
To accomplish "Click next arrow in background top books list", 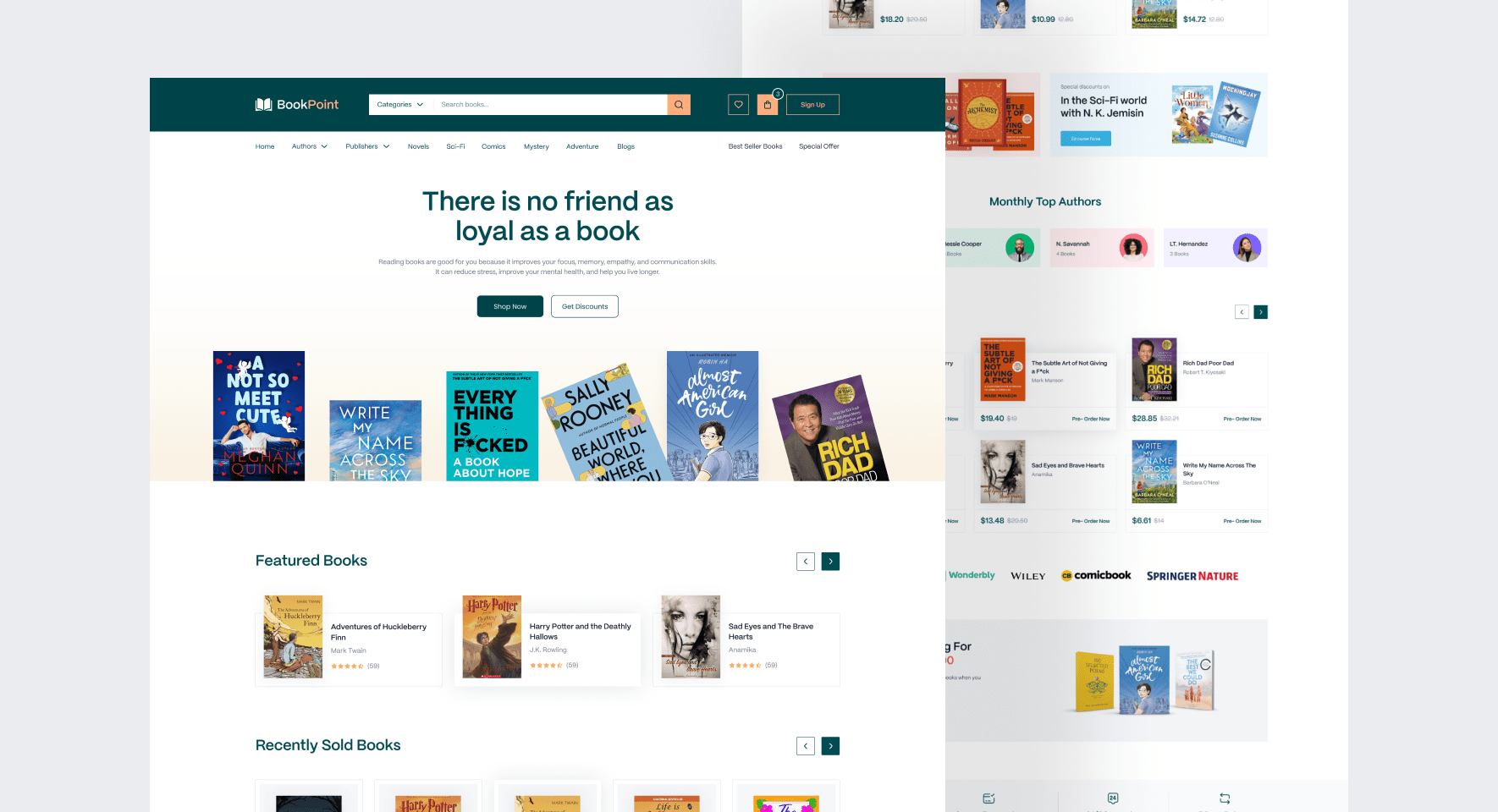I will [1261, 312].
